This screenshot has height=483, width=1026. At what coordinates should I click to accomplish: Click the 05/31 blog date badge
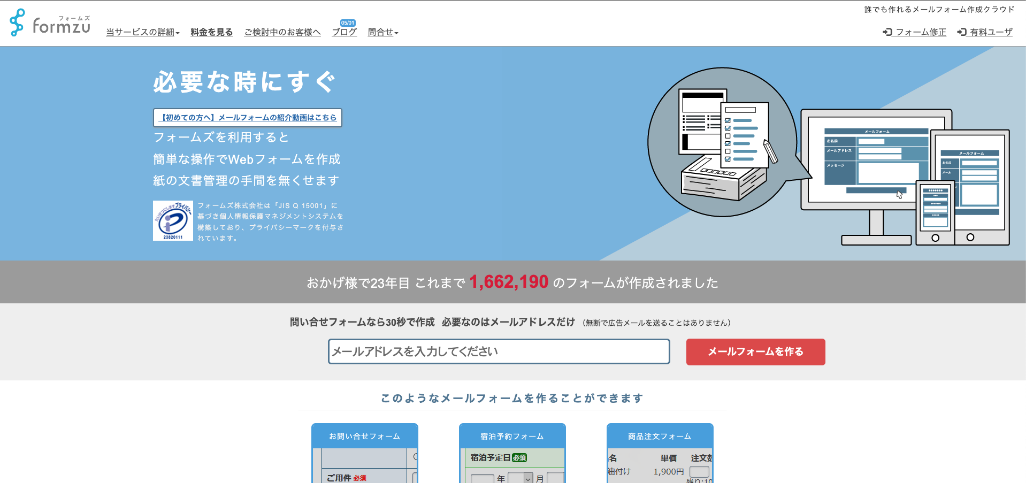pos(347,22)
